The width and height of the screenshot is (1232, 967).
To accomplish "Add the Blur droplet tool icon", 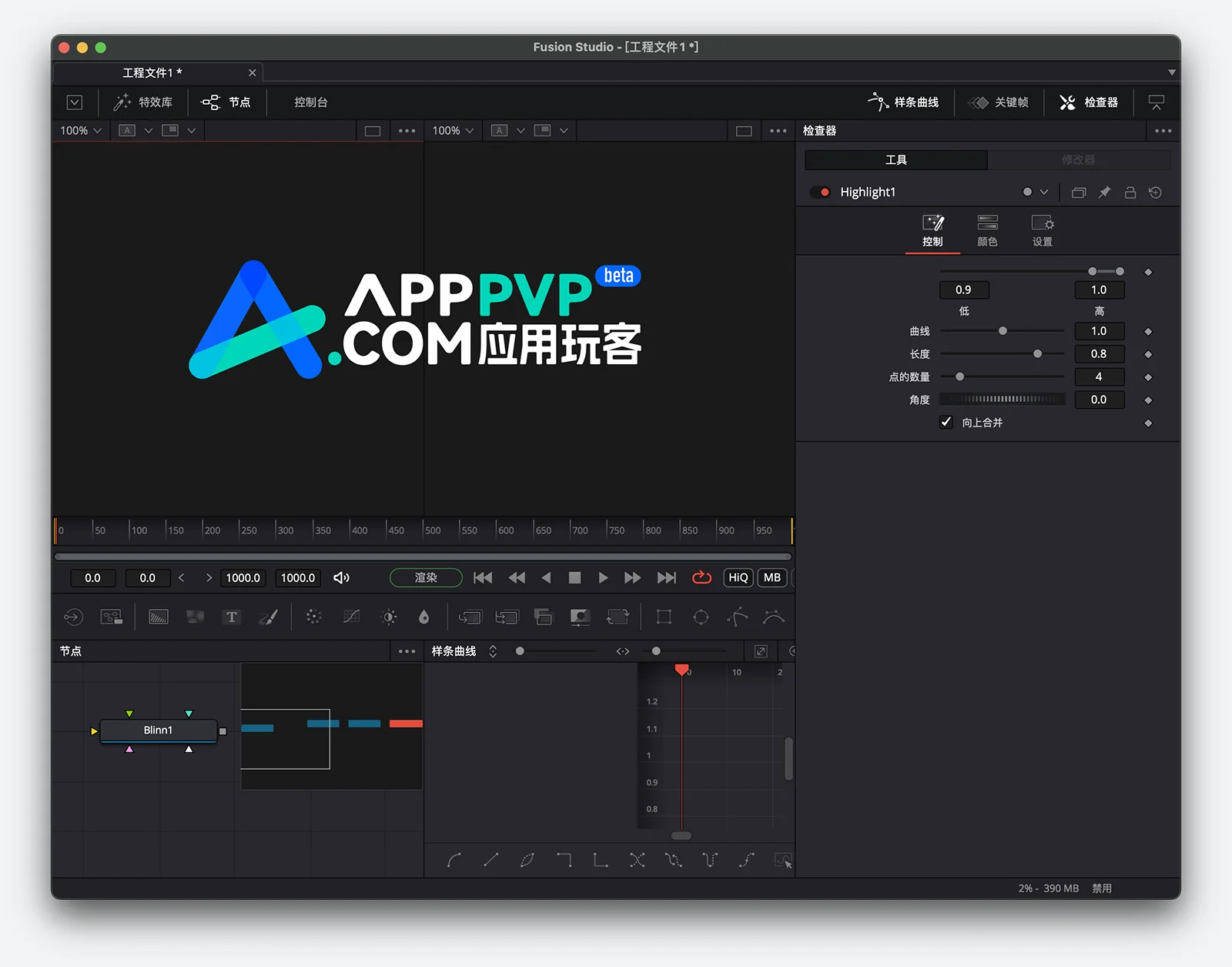I will (423, 617).
